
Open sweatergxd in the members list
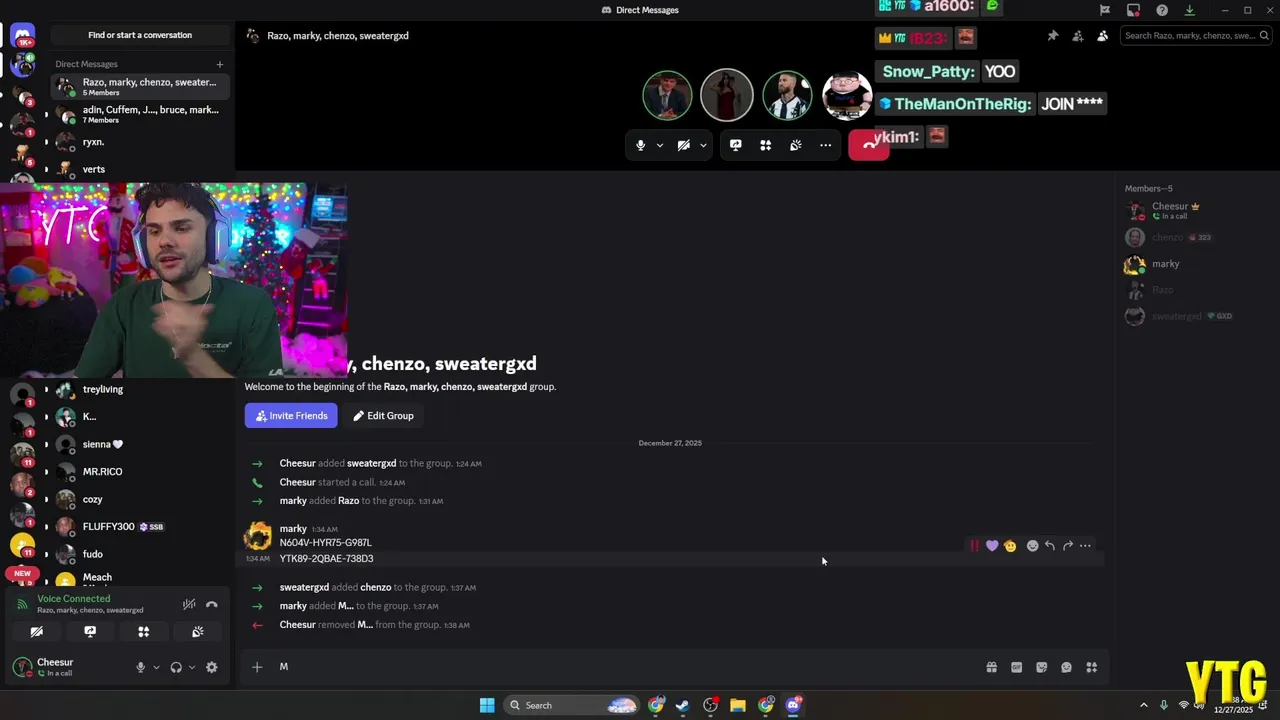click(x=1190, y=316)
